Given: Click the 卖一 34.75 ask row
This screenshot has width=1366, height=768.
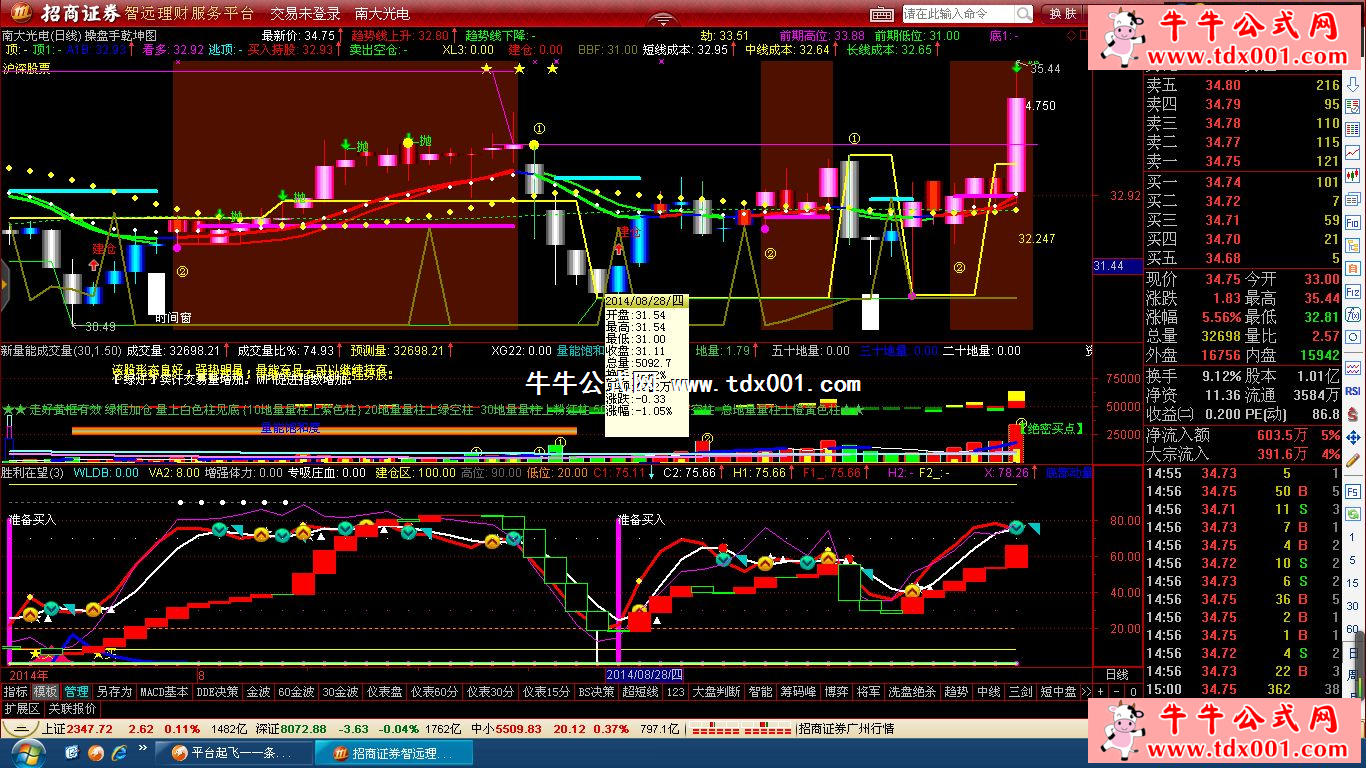Looking at the screenshot, I should click(1242, 161).
